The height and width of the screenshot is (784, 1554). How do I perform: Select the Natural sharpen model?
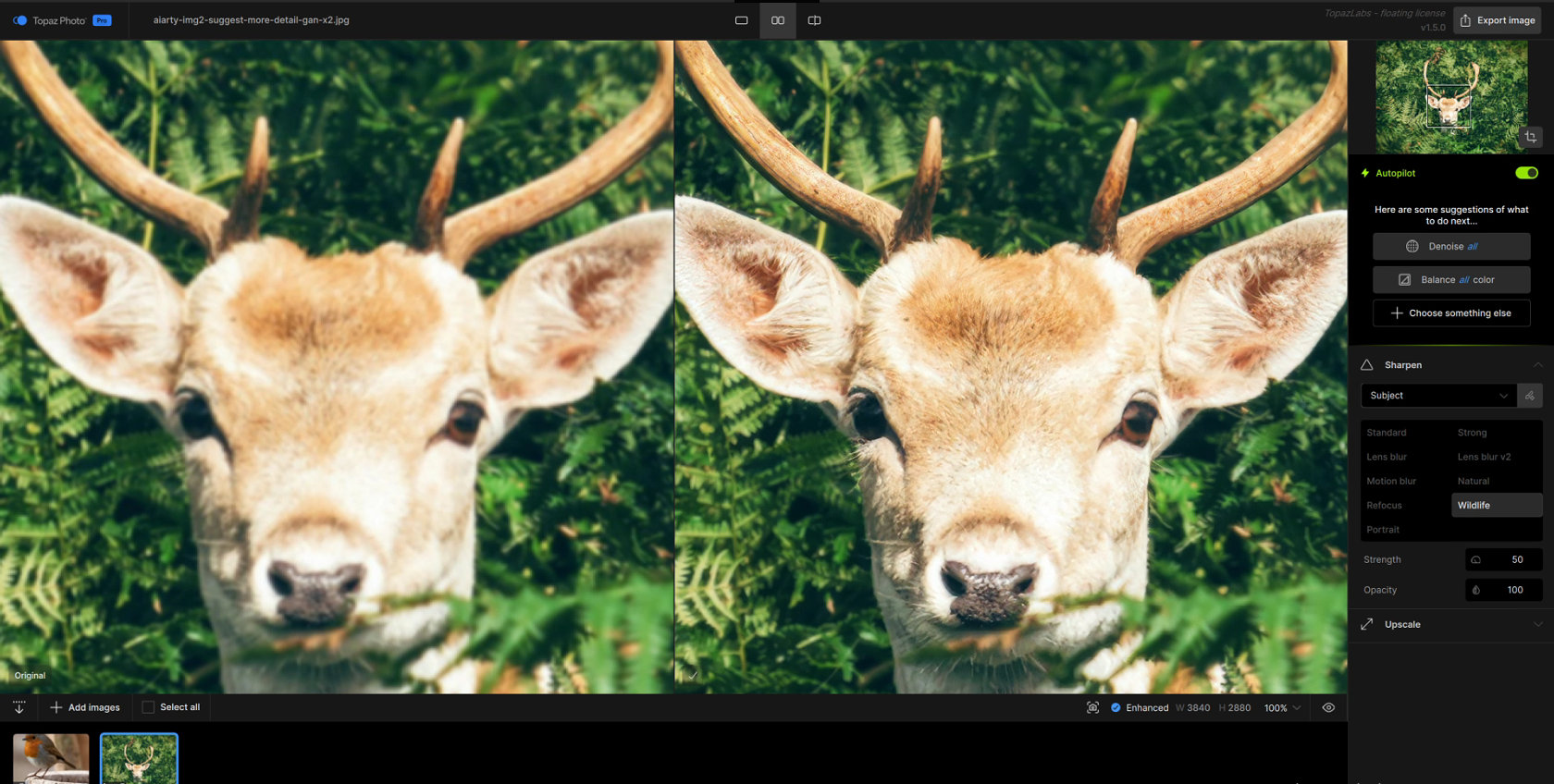1474,481
